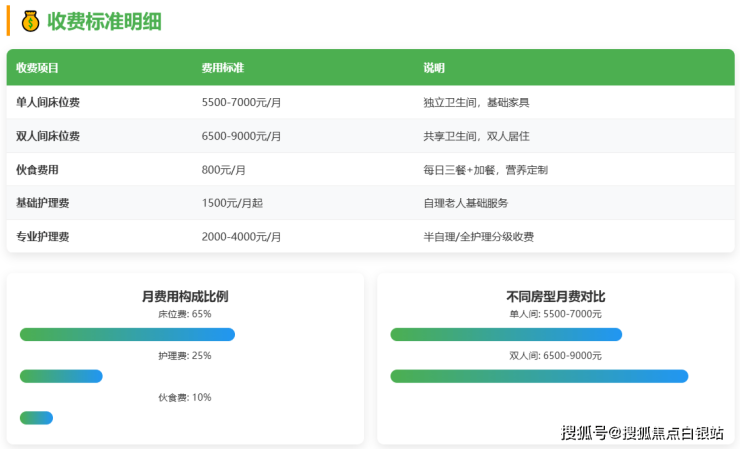Click the 5500-7000元/月 price cell
The height and width of the screenshot is (449, 740).
pos(241,102)
